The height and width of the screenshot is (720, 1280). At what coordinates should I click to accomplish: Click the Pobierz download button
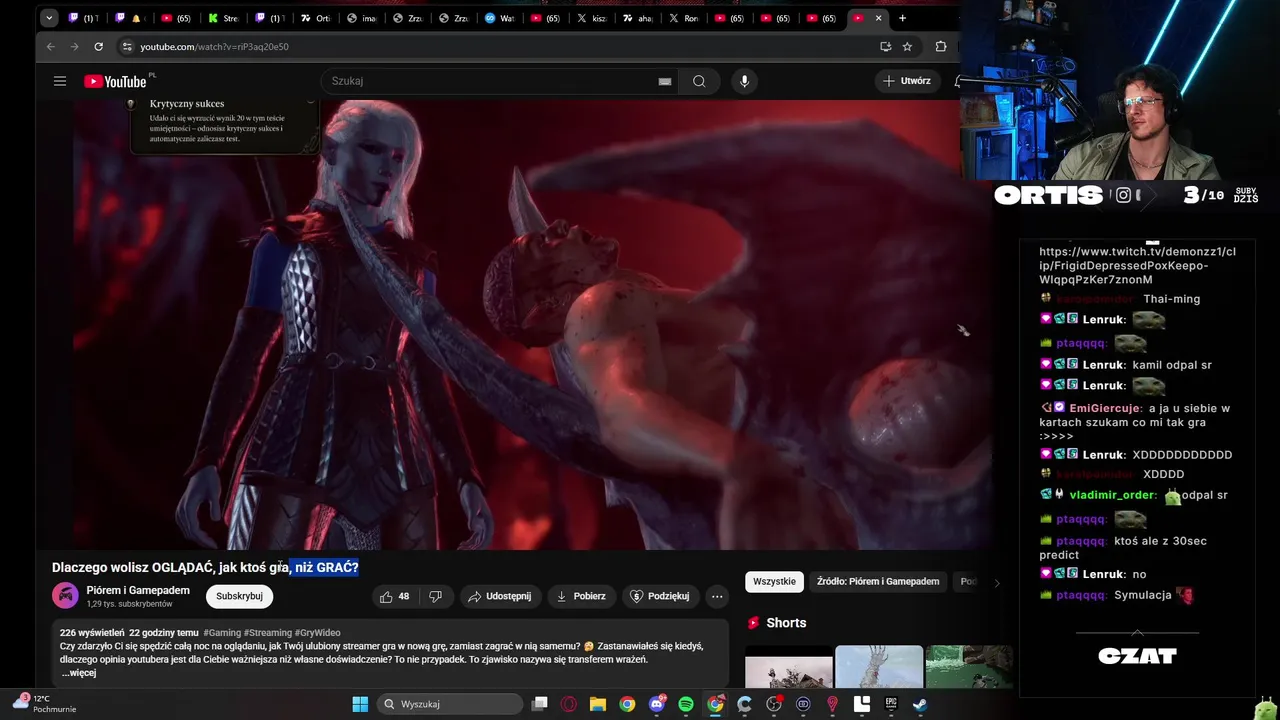pos(581,596)
